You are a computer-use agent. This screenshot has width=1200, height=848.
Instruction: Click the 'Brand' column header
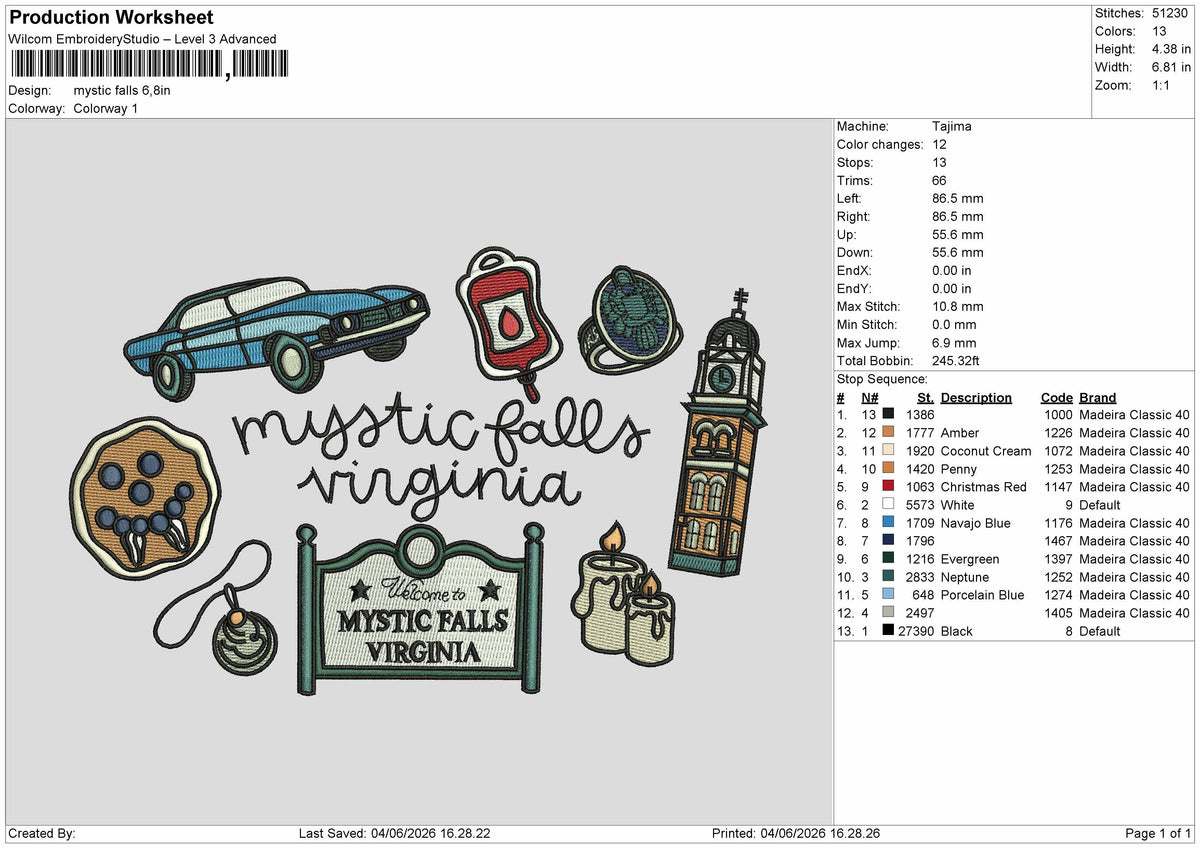pyautogui.click(x=1098, y=397)
